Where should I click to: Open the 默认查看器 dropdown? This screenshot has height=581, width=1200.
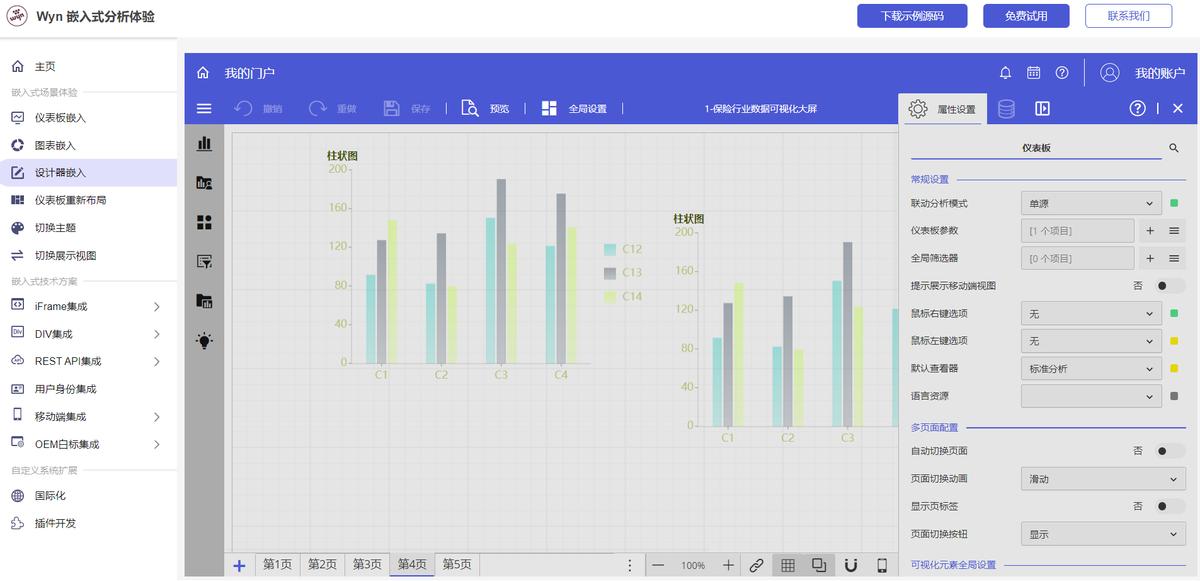click(x=1090, y=368)
